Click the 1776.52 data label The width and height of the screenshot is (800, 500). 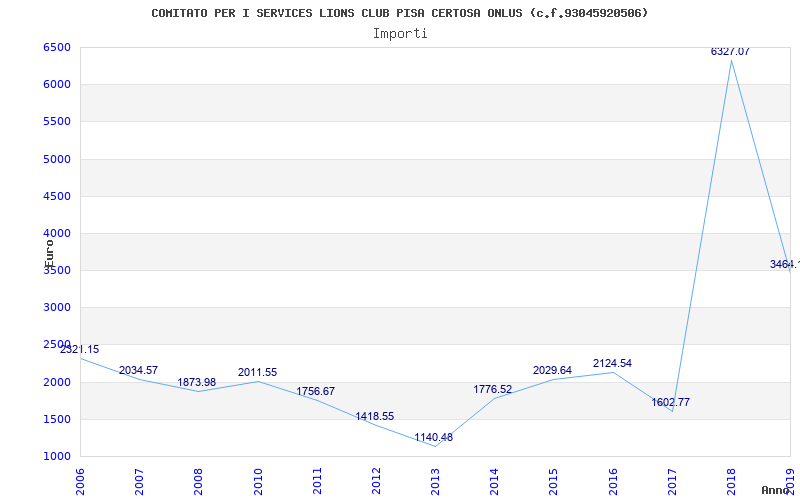pyautogui.click(x=492, y=389)
